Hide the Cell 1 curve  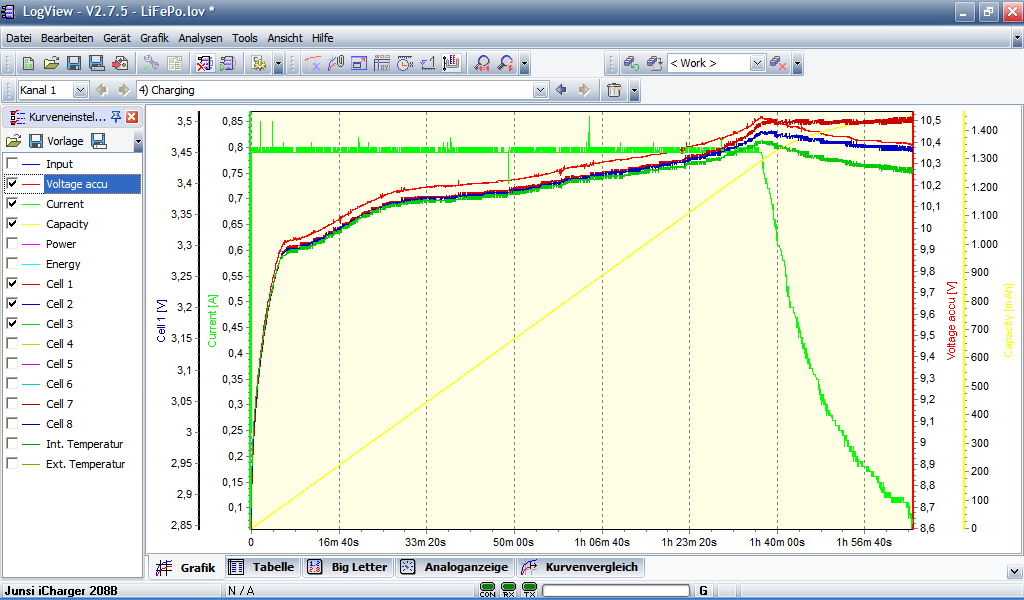click(12, 283)
